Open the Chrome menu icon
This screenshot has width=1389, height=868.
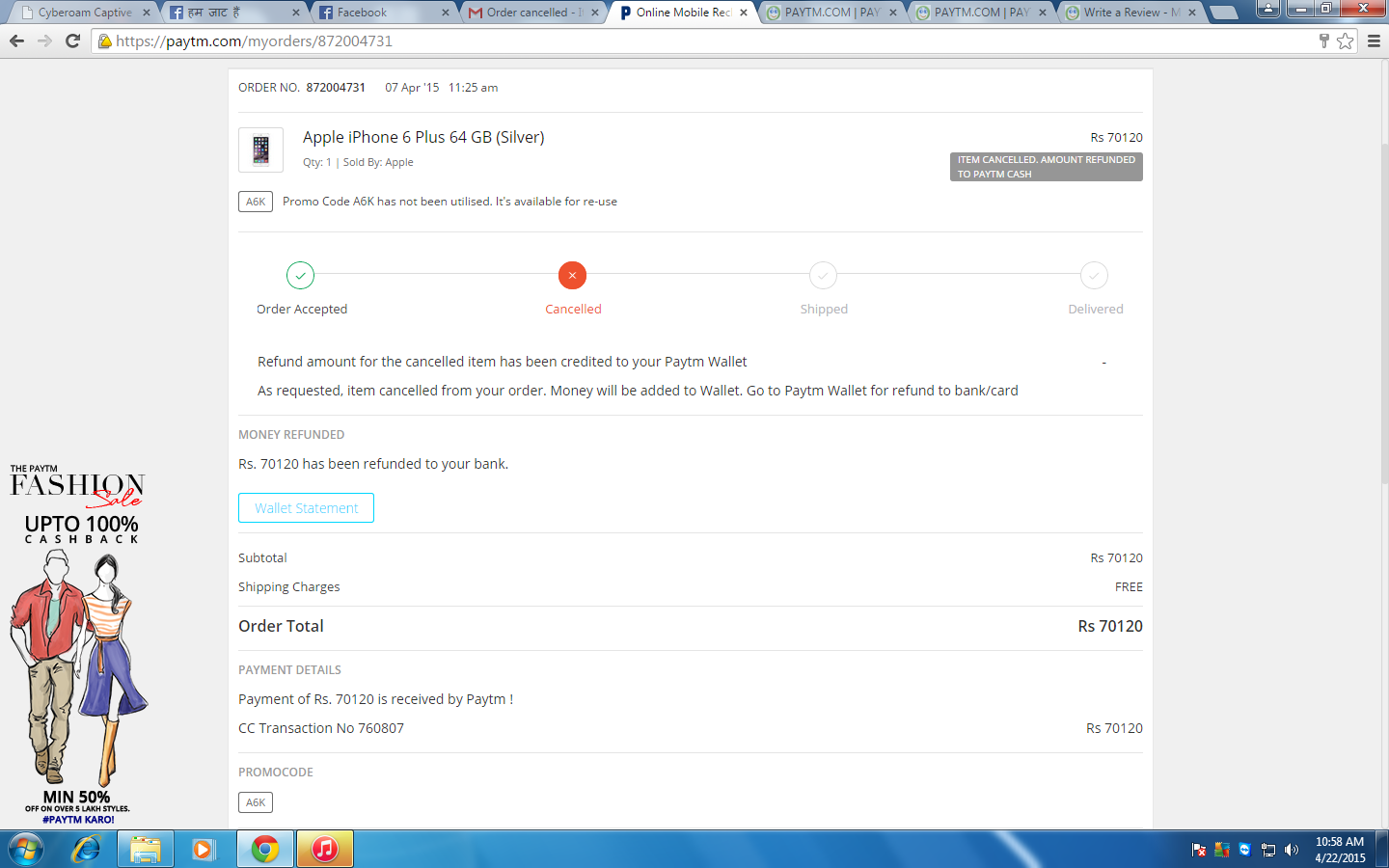(x=1374, y=41)
